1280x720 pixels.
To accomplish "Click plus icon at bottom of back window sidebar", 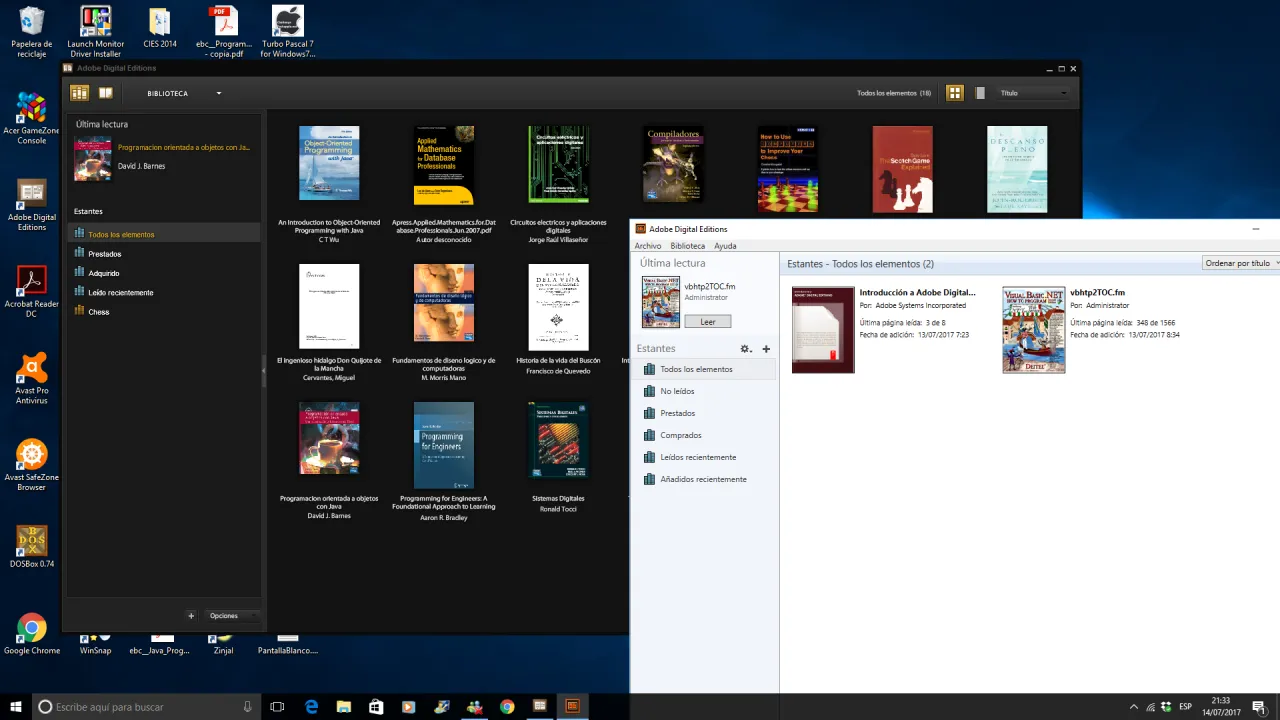I will coord(191,616).
